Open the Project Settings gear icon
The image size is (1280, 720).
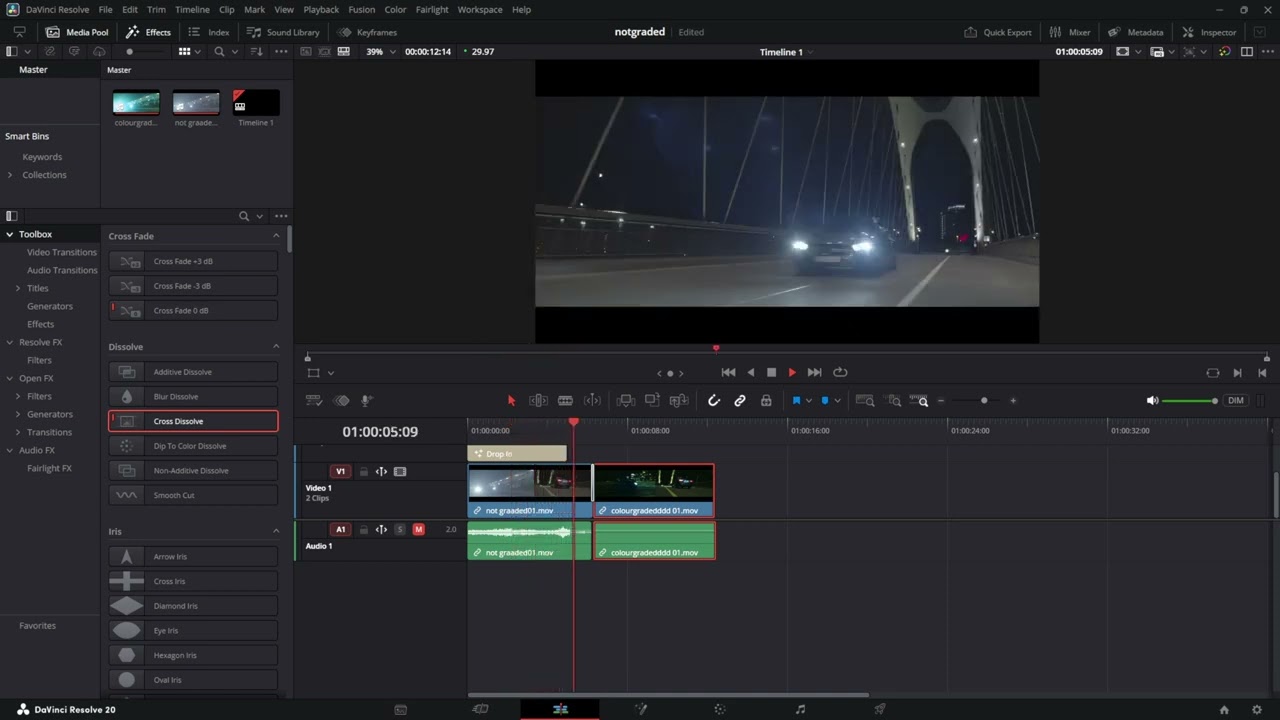[1257, 709]
